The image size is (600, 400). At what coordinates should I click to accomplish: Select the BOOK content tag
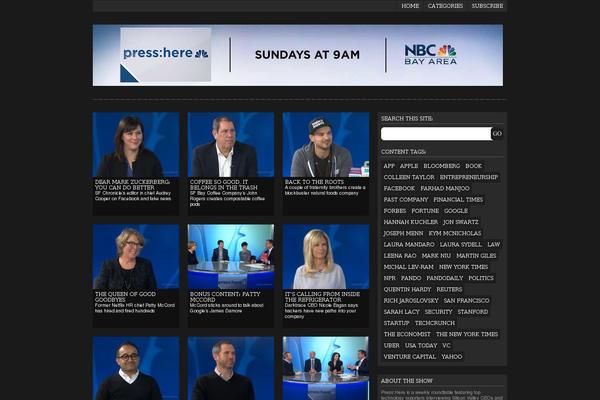point(473,166)
